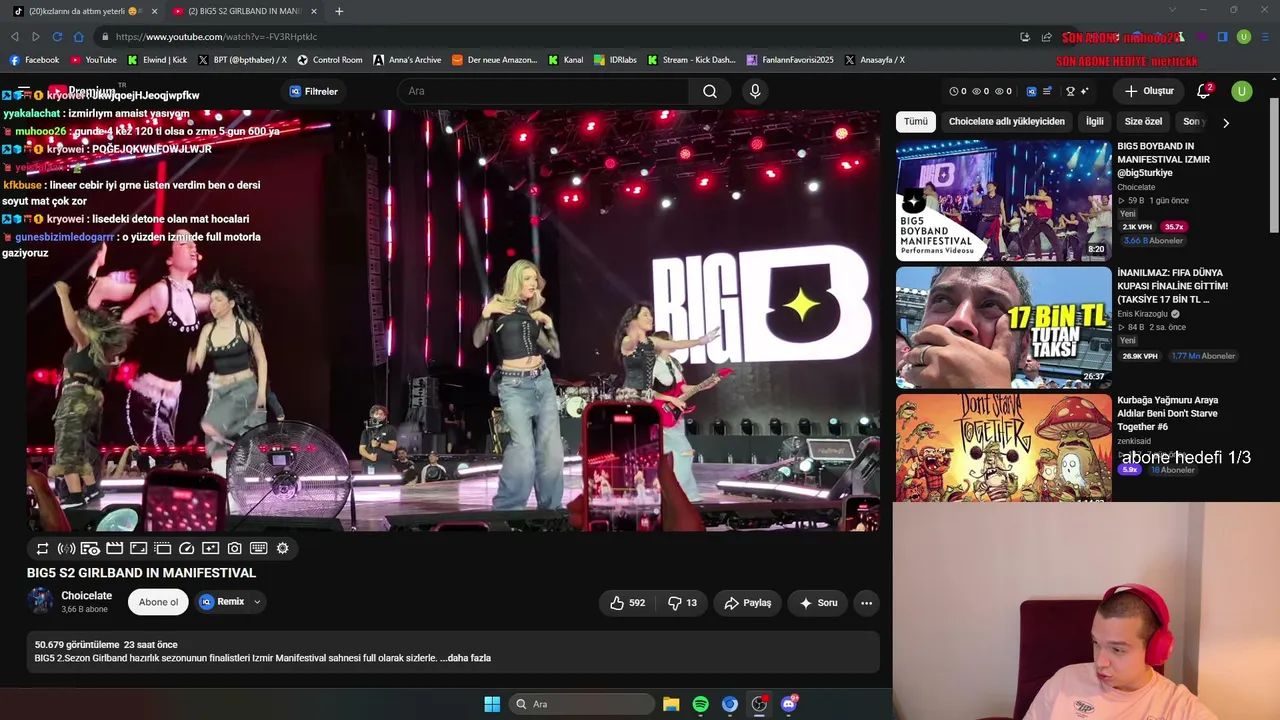
Task: Click the Oluştur create button
Action: pyautogui.click(x=1148, y=91)
